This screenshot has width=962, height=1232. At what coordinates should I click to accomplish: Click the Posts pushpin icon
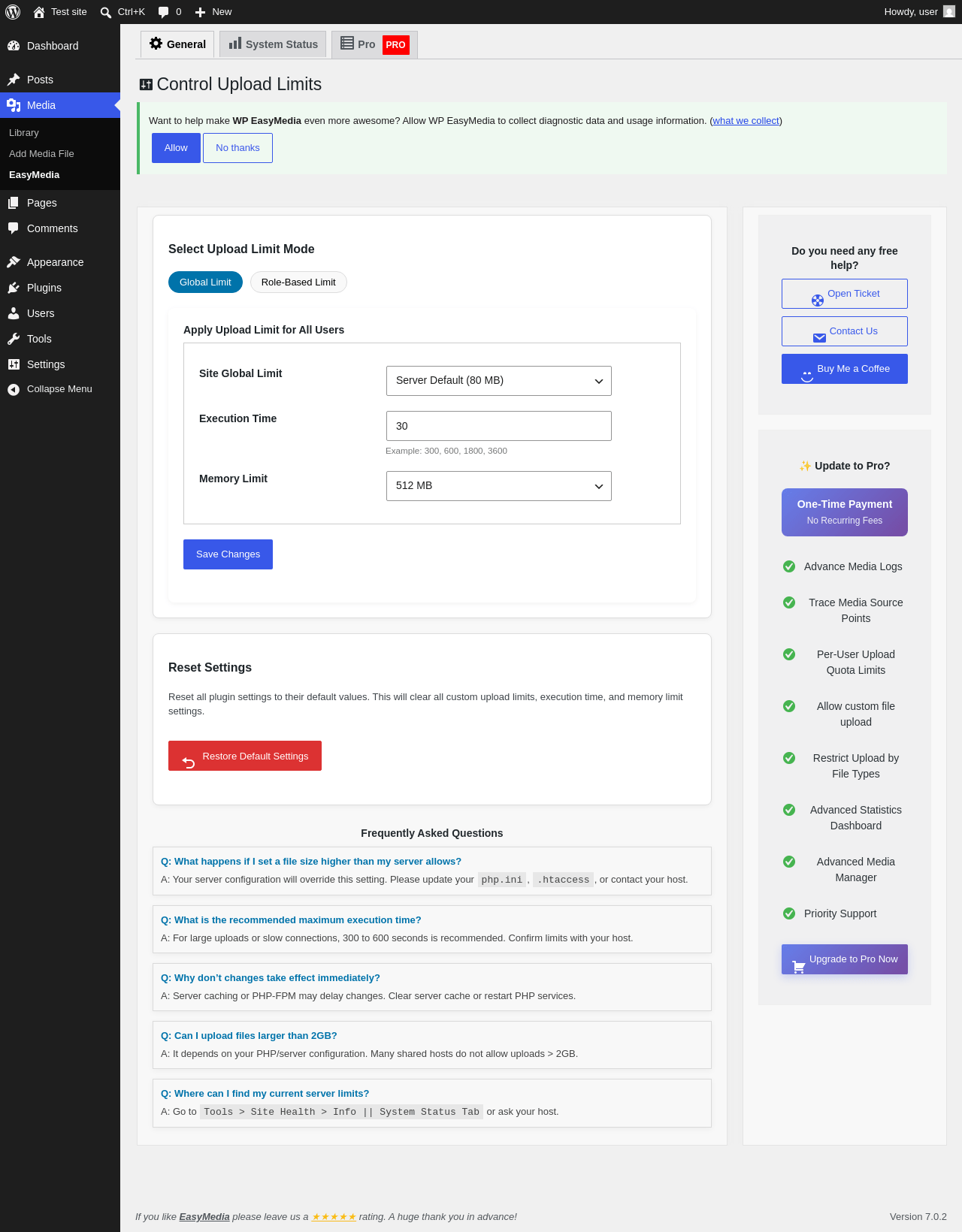14,80
